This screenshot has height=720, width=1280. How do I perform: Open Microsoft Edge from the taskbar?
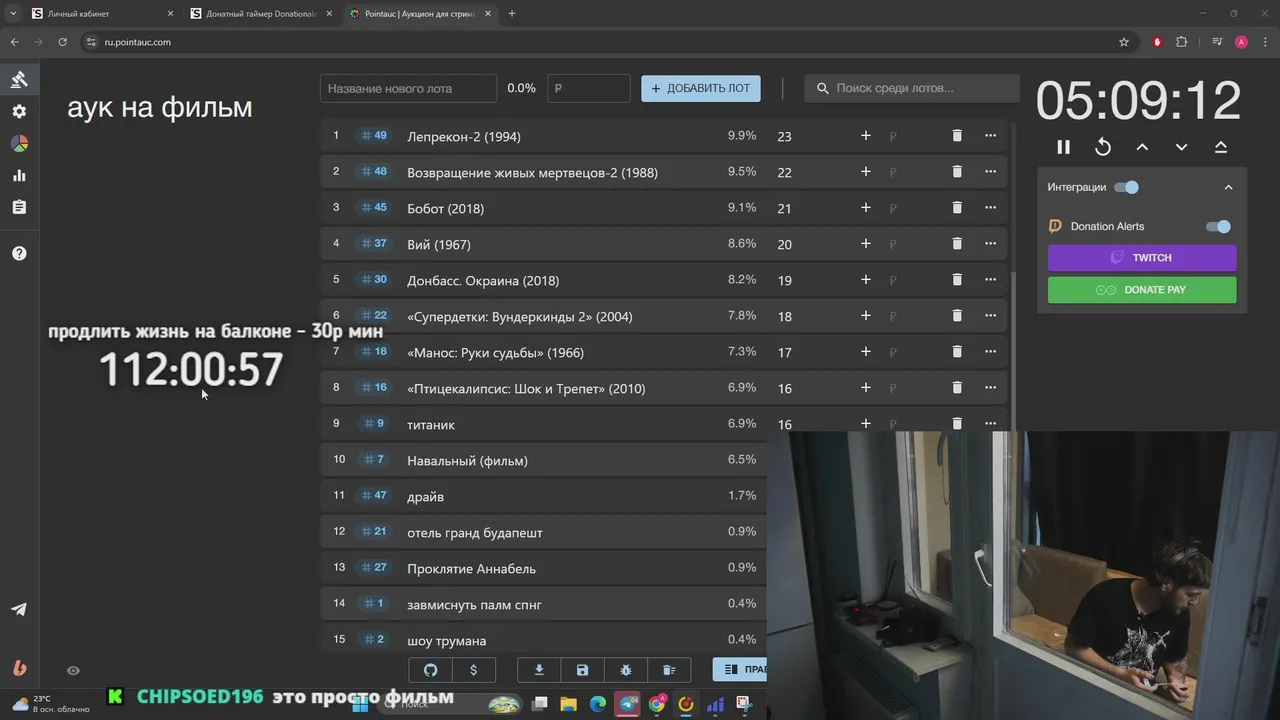tap(597, 704)
